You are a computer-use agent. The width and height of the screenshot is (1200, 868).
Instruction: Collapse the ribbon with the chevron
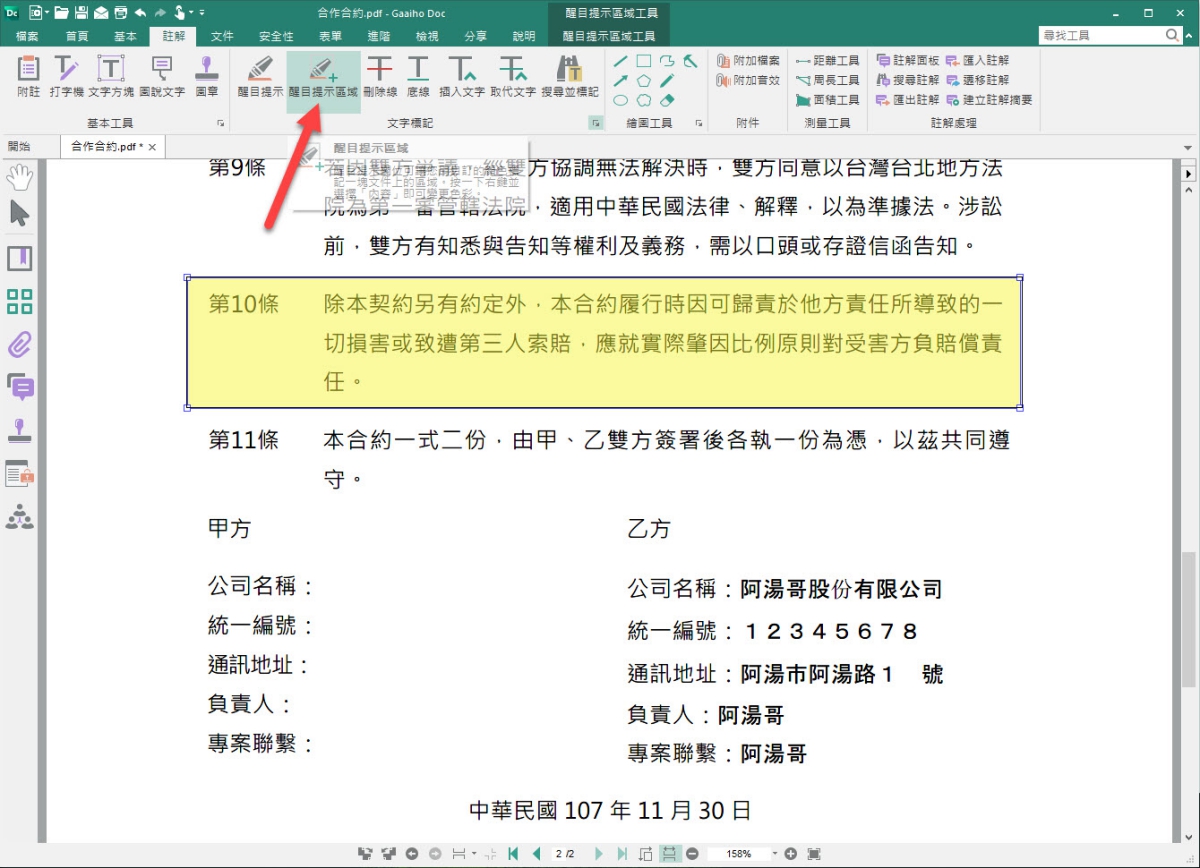1190,35
